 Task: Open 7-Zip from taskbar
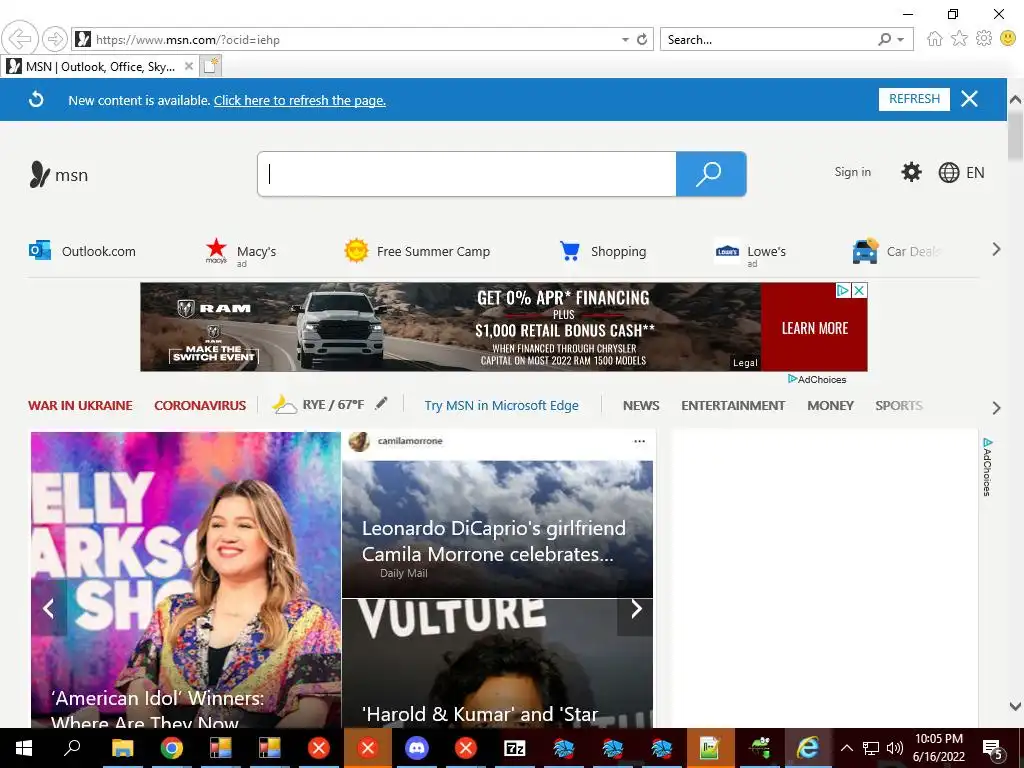515,748
